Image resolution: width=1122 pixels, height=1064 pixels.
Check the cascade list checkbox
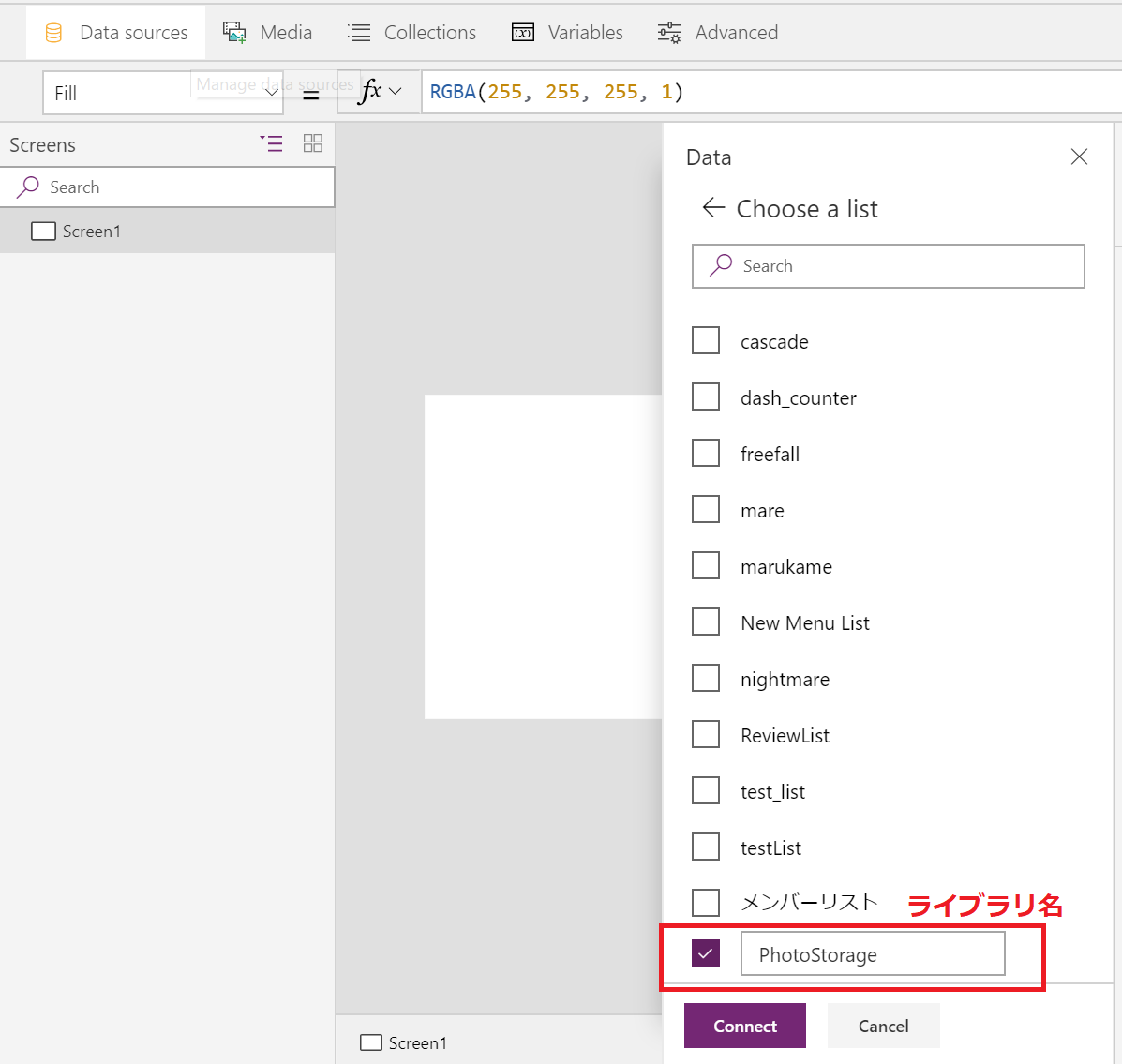click(706, 340)
